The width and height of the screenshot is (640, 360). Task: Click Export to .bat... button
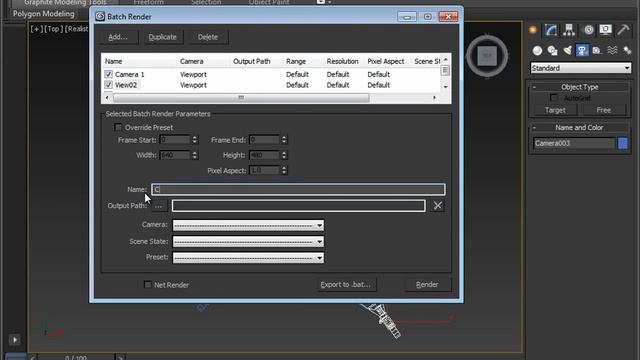pyautogui.click(x=346, y=284)
